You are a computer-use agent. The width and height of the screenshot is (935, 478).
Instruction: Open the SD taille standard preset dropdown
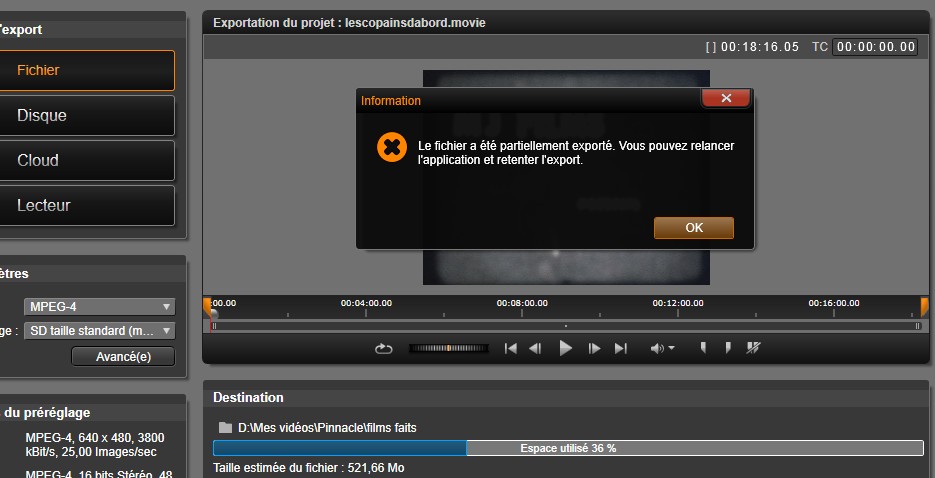(100, 331)
